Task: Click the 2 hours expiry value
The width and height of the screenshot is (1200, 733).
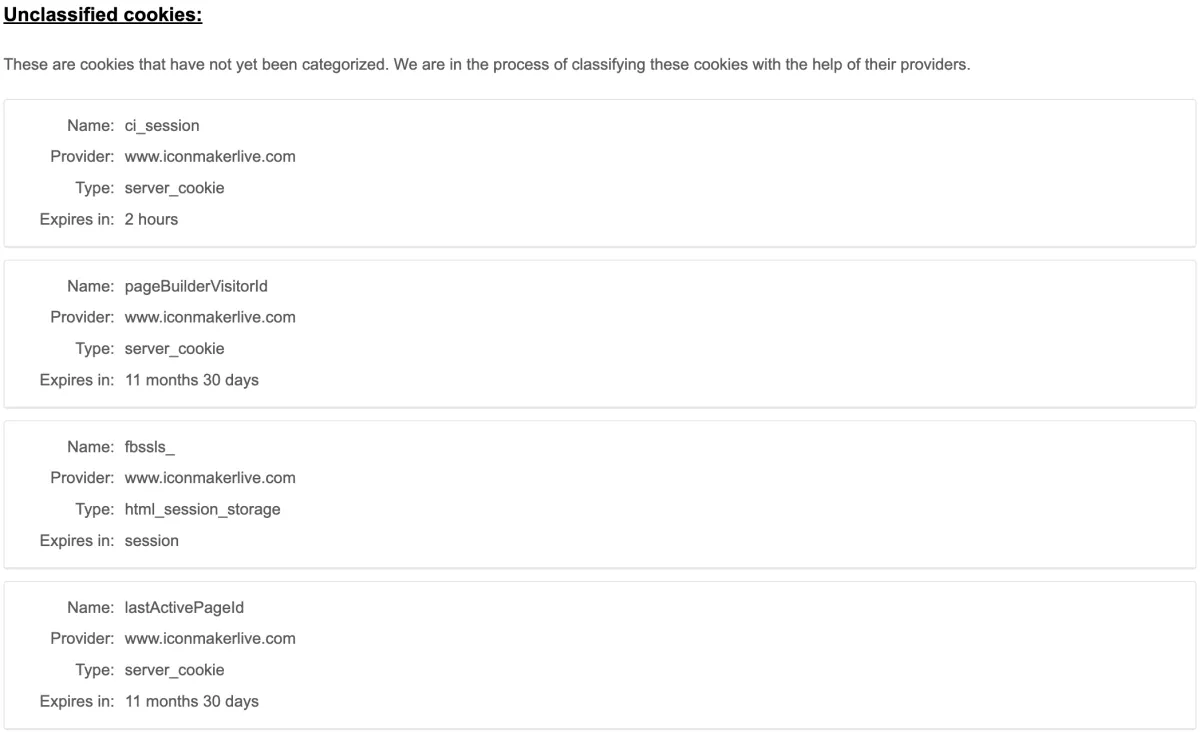Action: (151, 219)
